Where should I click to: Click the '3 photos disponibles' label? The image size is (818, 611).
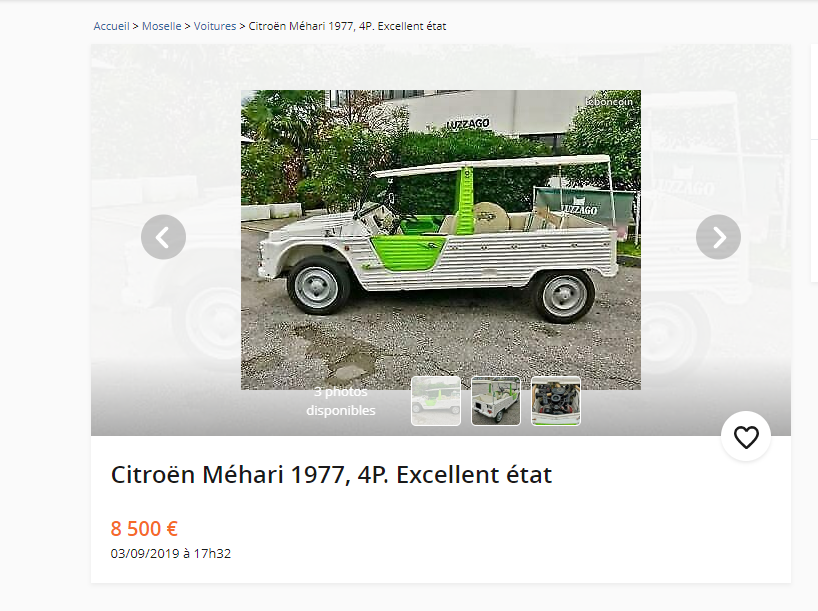coord(341,401)
